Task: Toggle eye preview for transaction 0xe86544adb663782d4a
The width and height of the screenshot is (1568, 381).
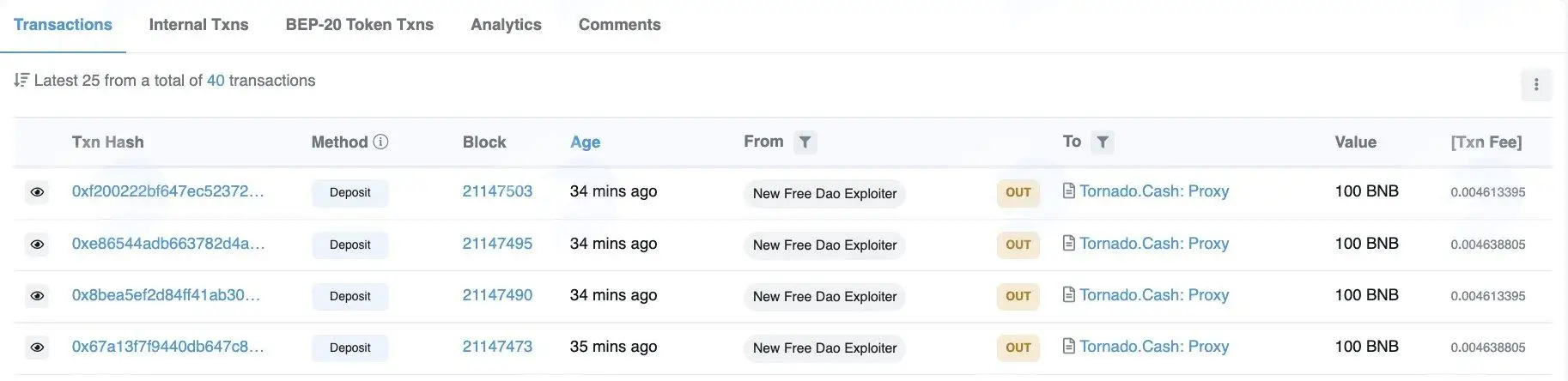Action: [37, 245]
